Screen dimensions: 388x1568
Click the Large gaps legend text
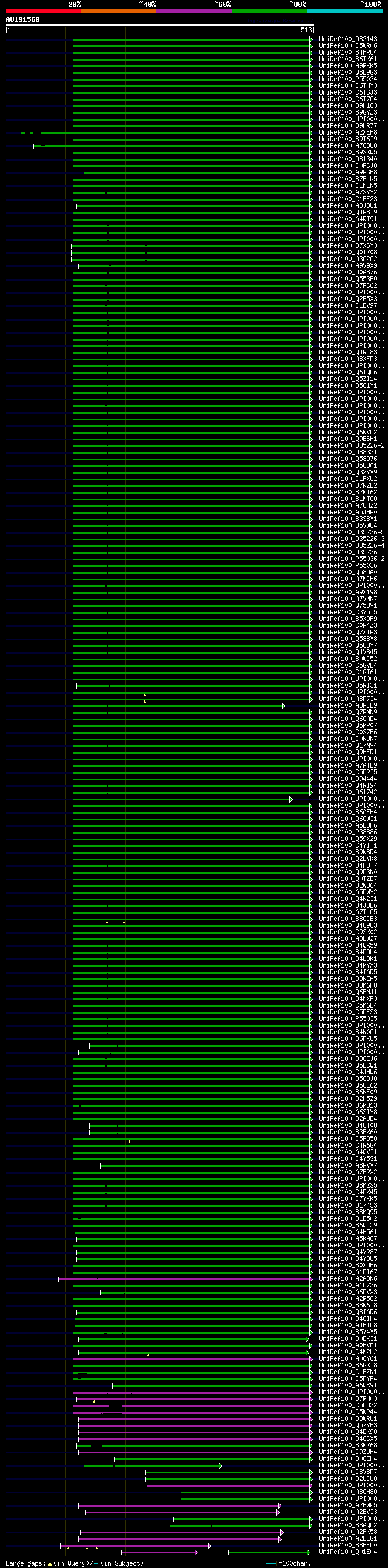click(x=75, y=1563)
